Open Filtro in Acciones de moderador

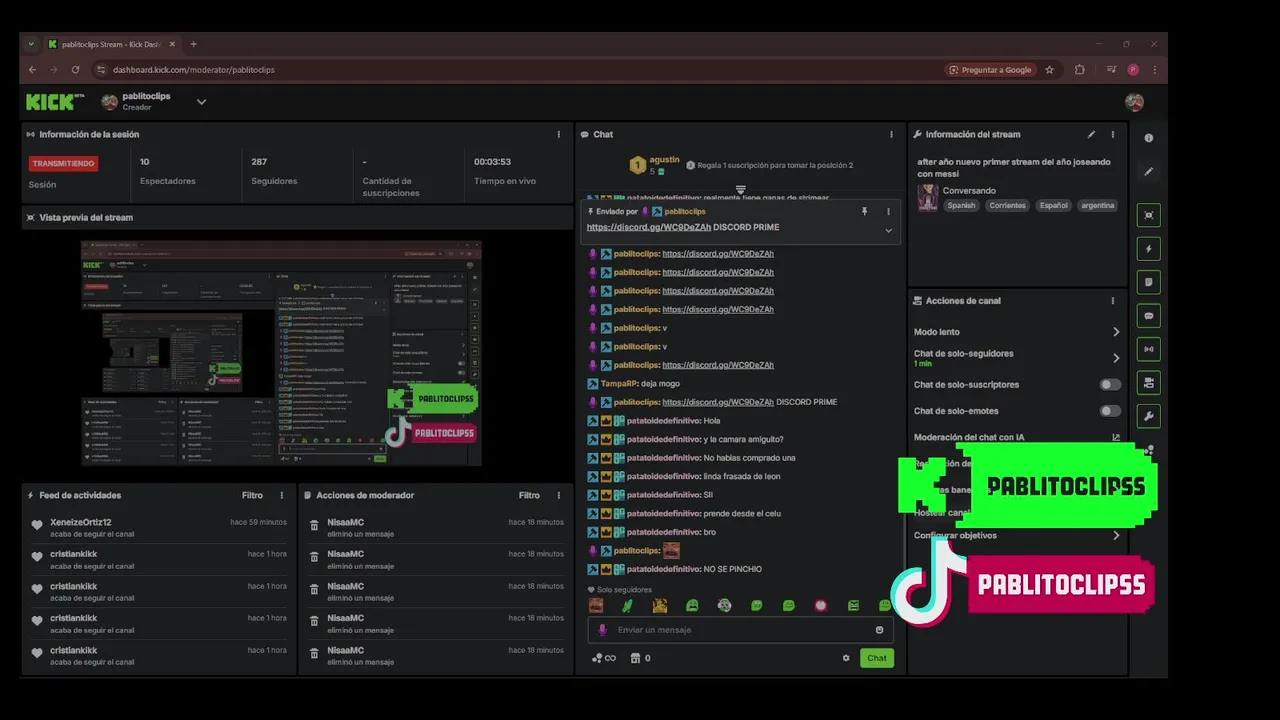click(x=529, y=495)
